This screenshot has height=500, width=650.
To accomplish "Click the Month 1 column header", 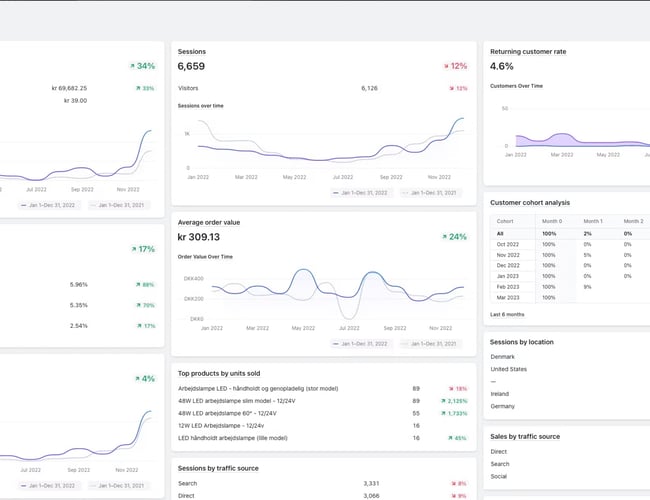I will pyautogui.click(x=593, y=221).
